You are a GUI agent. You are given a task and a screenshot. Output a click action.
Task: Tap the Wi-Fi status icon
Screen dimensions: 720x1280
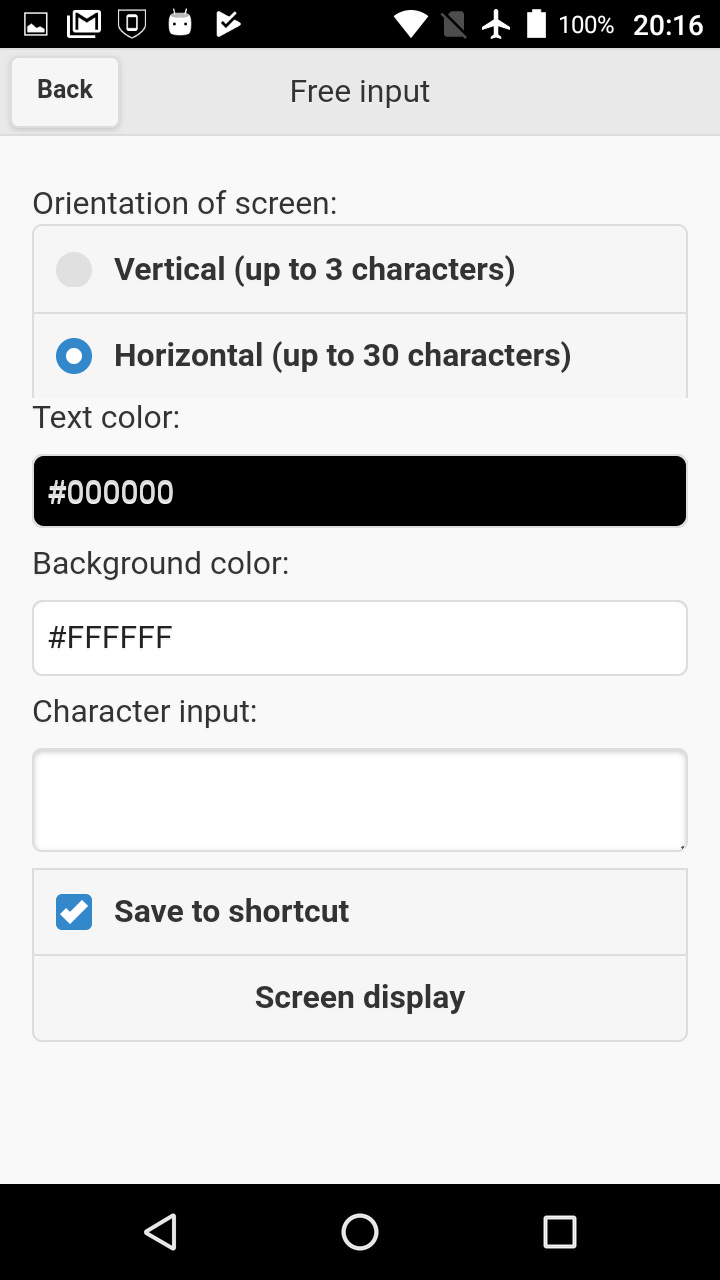[410, 24]
